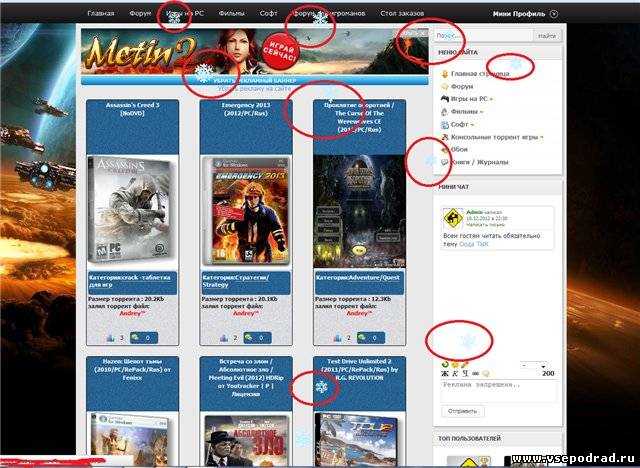This screenshot has height=468, width=640.
Task: Apply italic К formatting in mini chat
Action: (455, 373)
